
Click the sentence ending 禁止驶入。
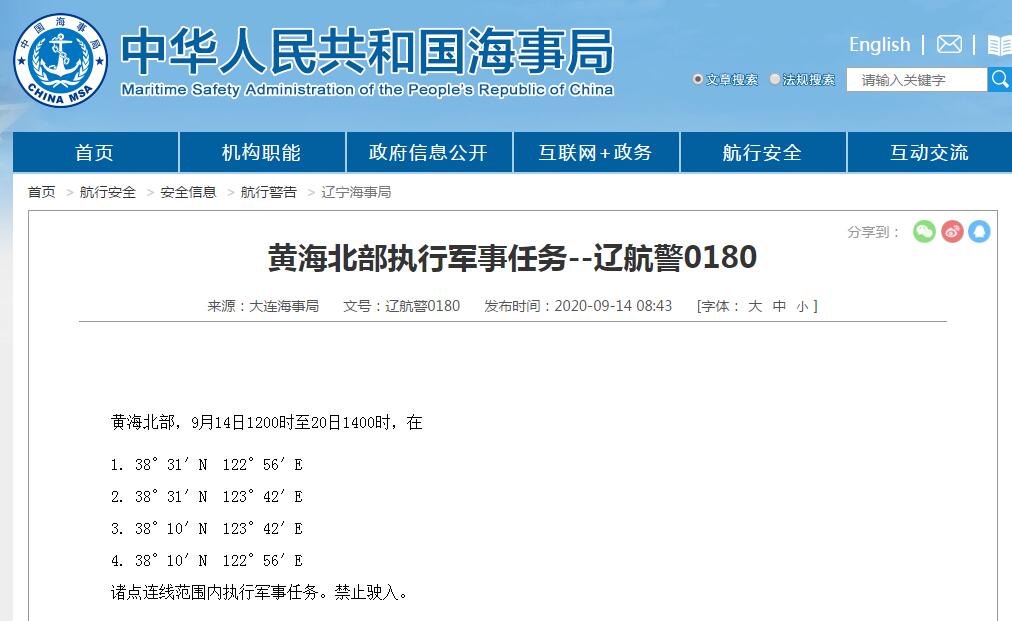[259, 592]
